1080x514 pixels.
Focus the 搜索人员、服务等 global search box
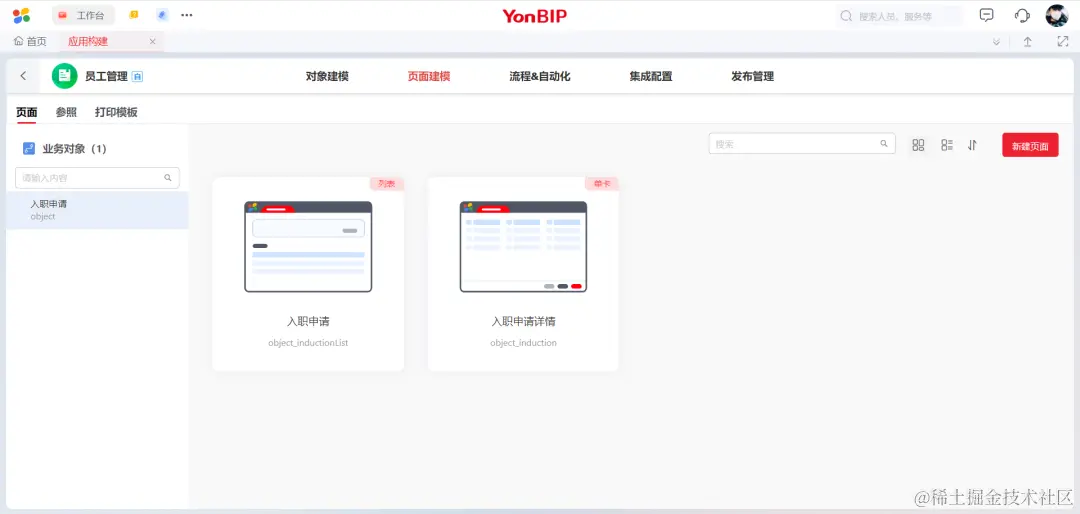tap(900, 16)
